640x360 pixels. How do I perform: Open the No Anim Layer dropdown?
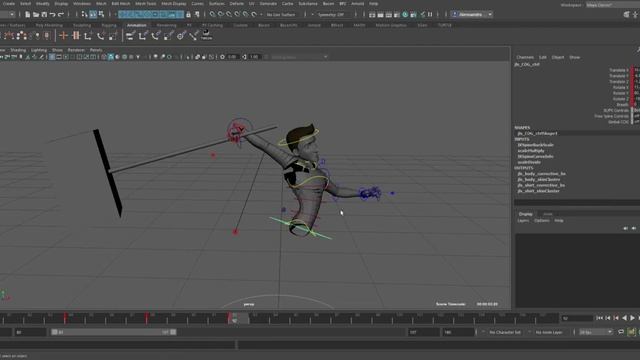coord(549,332)
